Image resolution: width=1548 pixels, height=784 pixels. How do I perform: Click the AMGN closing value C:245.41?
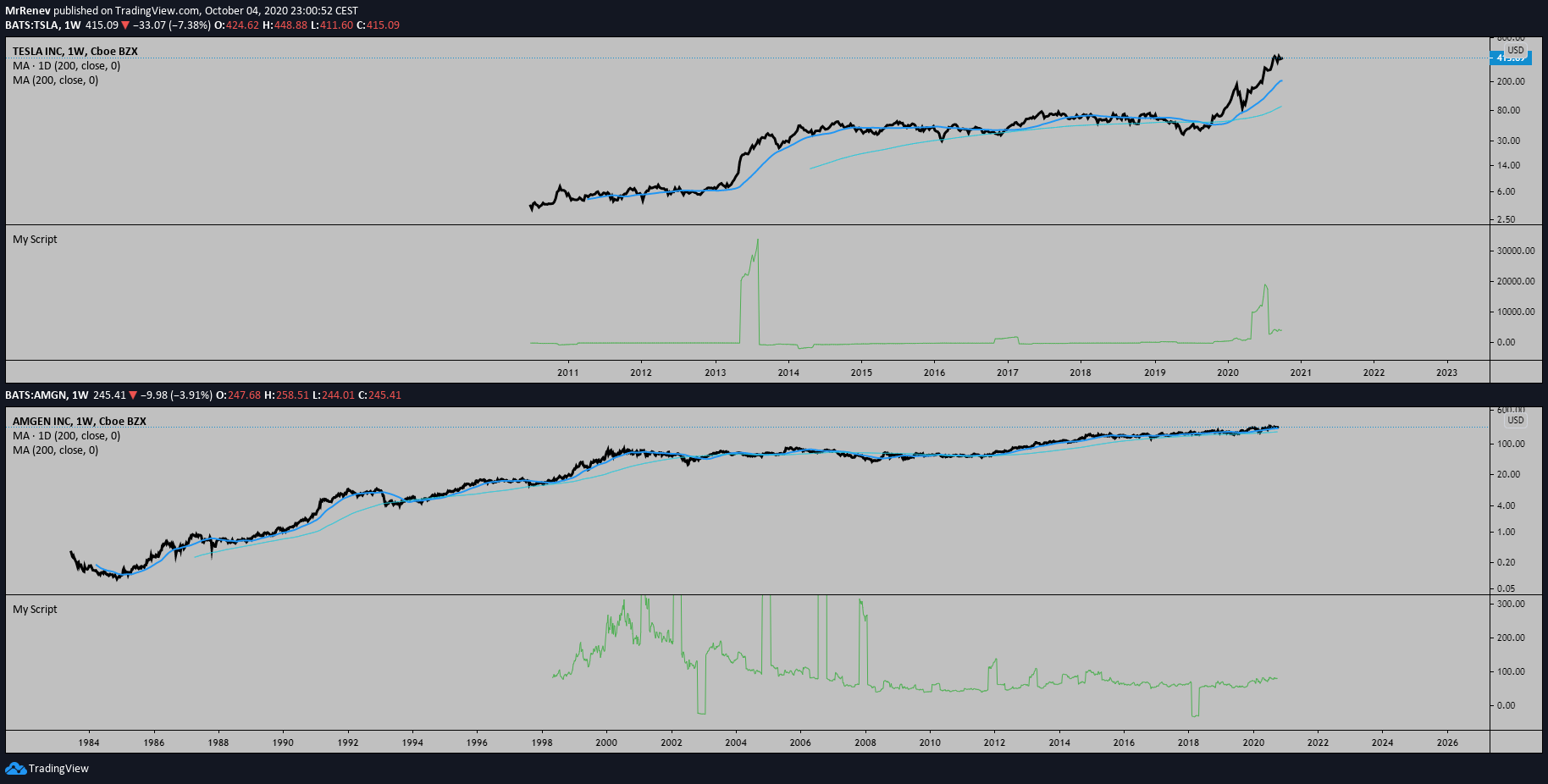pyautogui.click(x=380, y=395)
